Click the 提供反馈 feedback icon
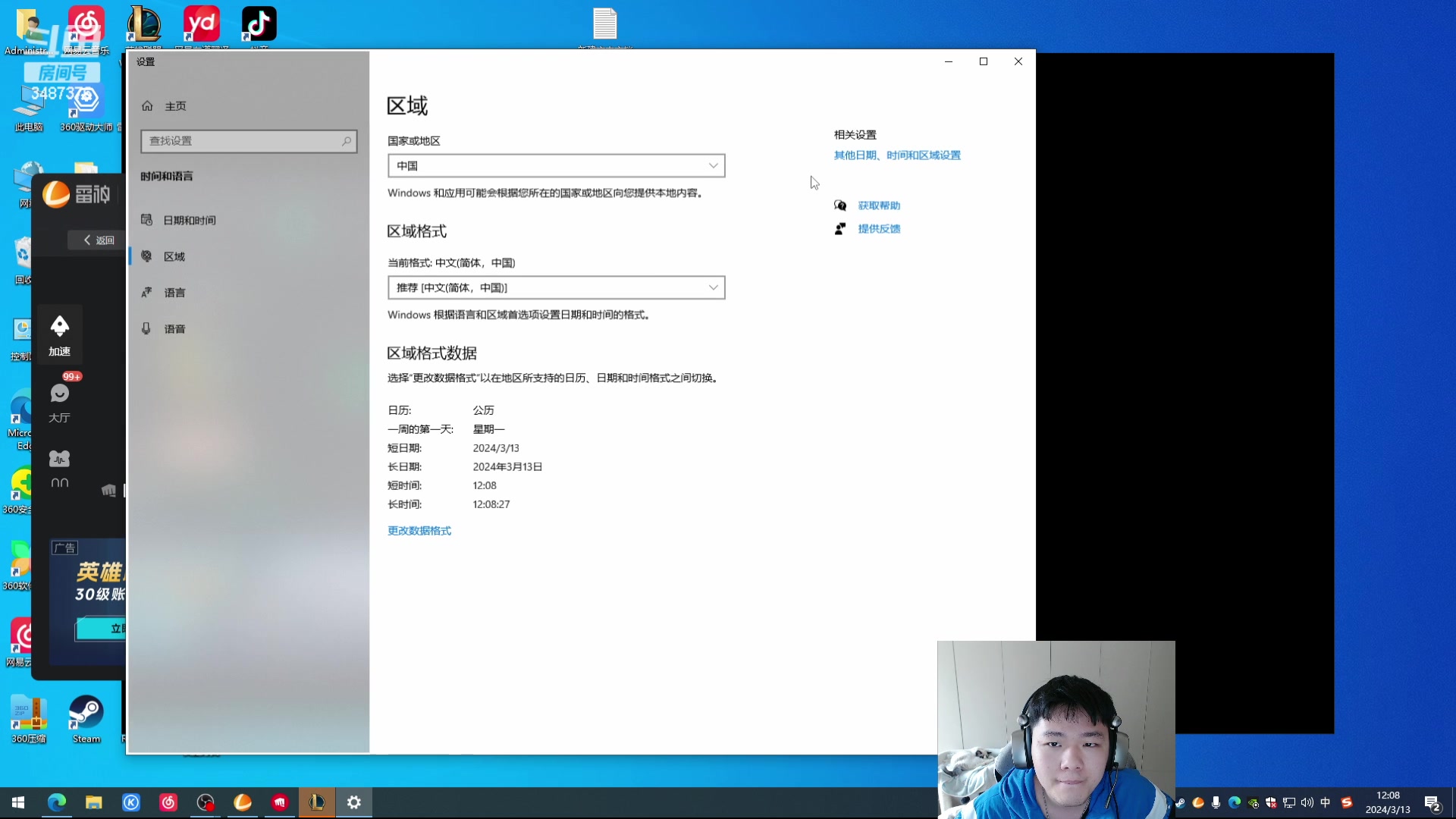 tap(840, 228)
